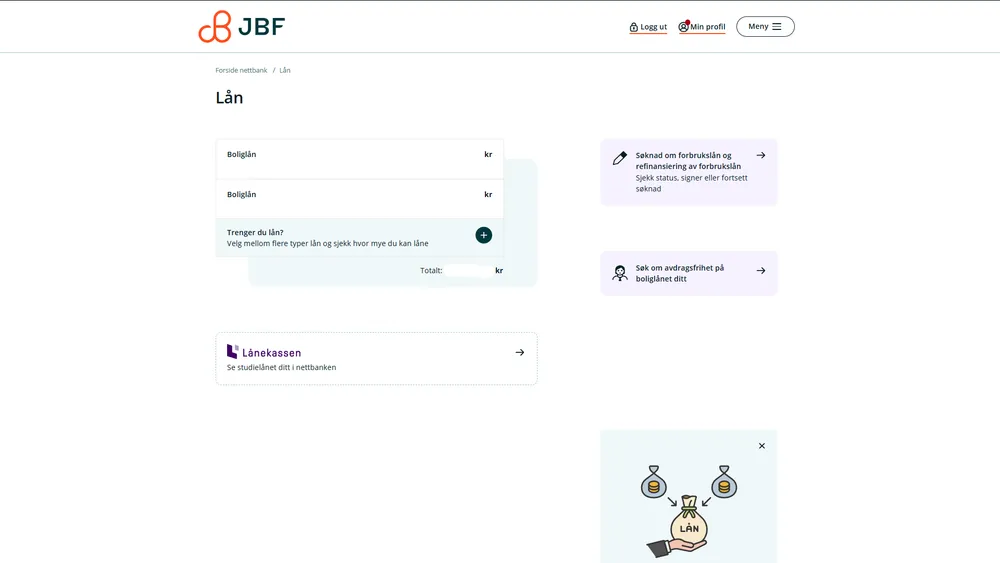The height and width of the screenshot is (563, 1000).
Task: Click the JBF logo icon
Action: tap(215, 27)
